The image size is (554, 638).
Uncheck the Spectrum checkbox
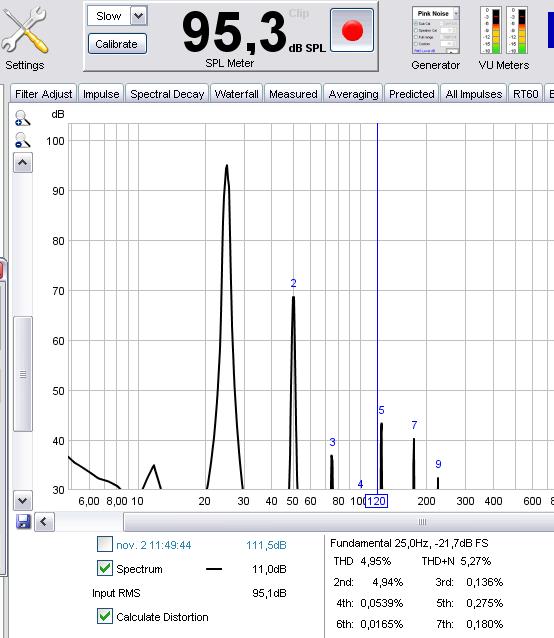105,568
